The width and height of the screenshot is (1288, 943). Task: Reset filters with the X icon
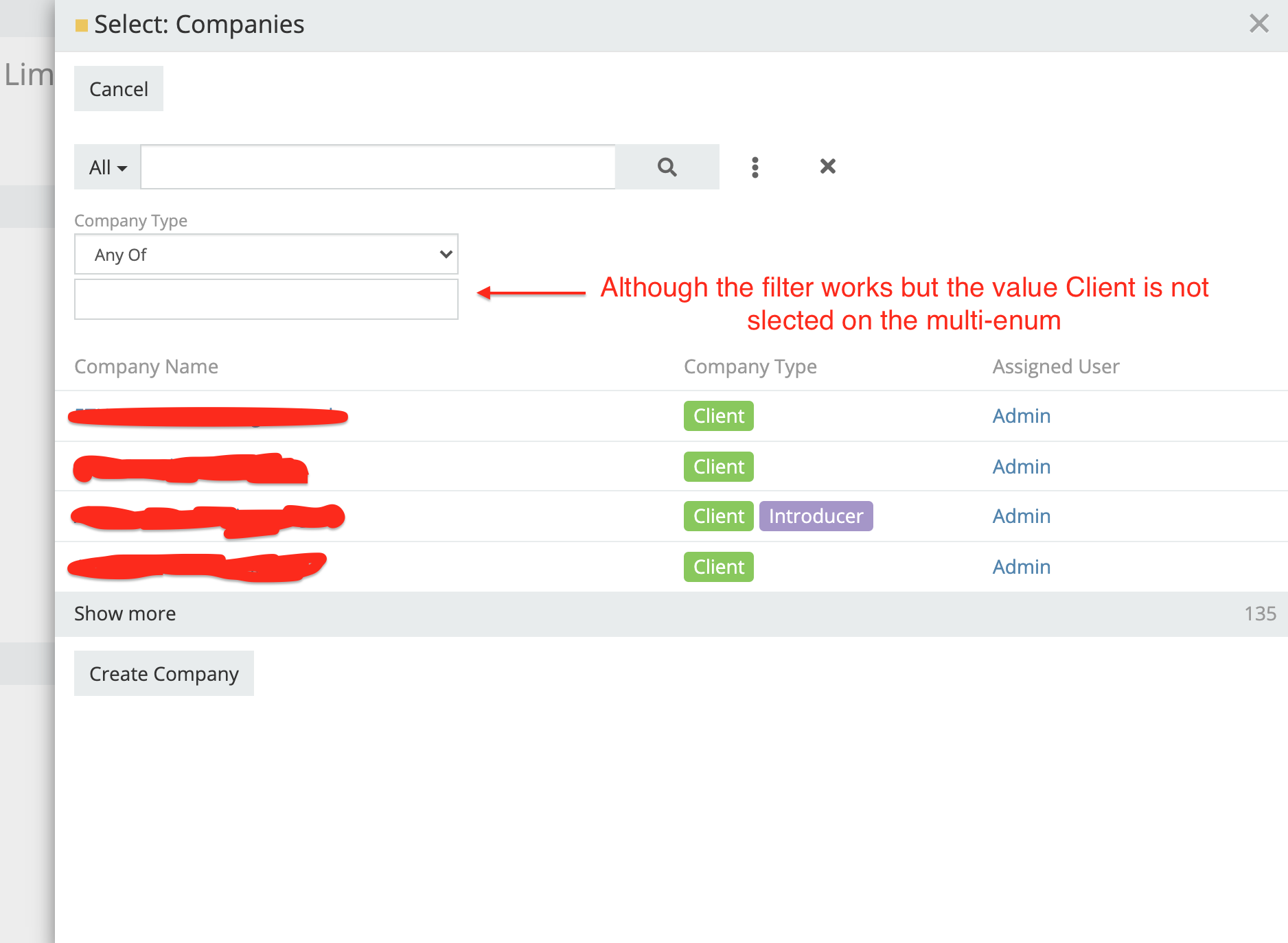click(x=827, y=166)
